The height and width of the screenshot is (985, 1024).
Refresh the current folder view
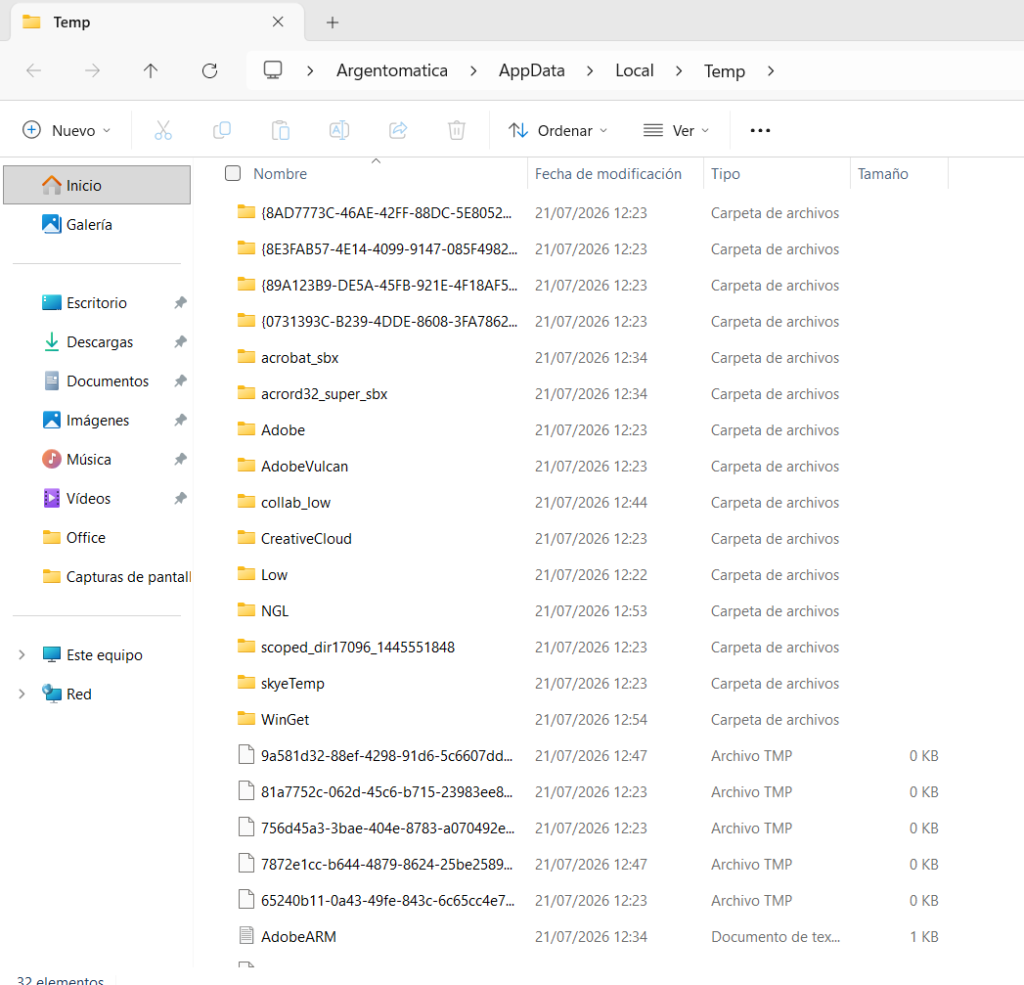click(210, 71)
